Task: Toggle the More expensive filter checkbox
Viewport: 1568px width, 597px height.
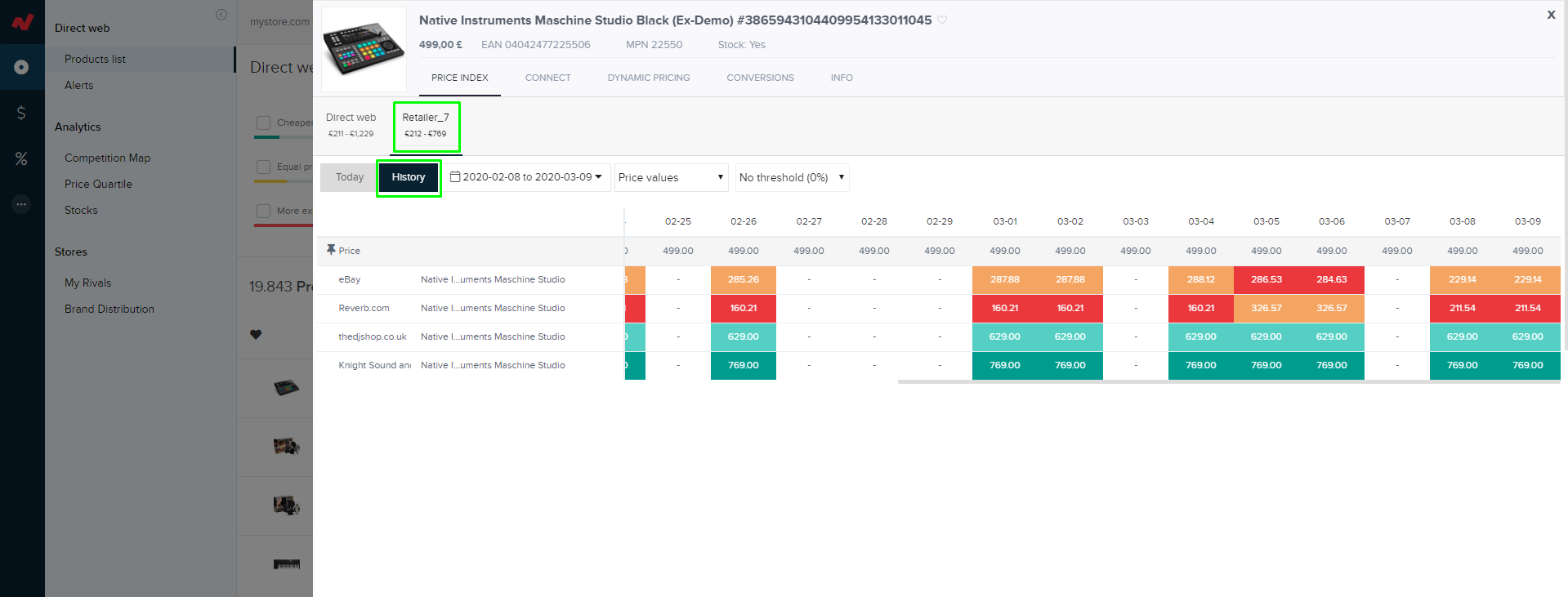Action: pos(263,211)
